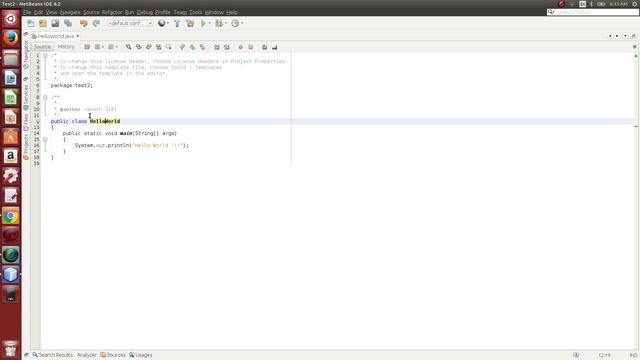Click Build Project hammer icon

point(177,23)
